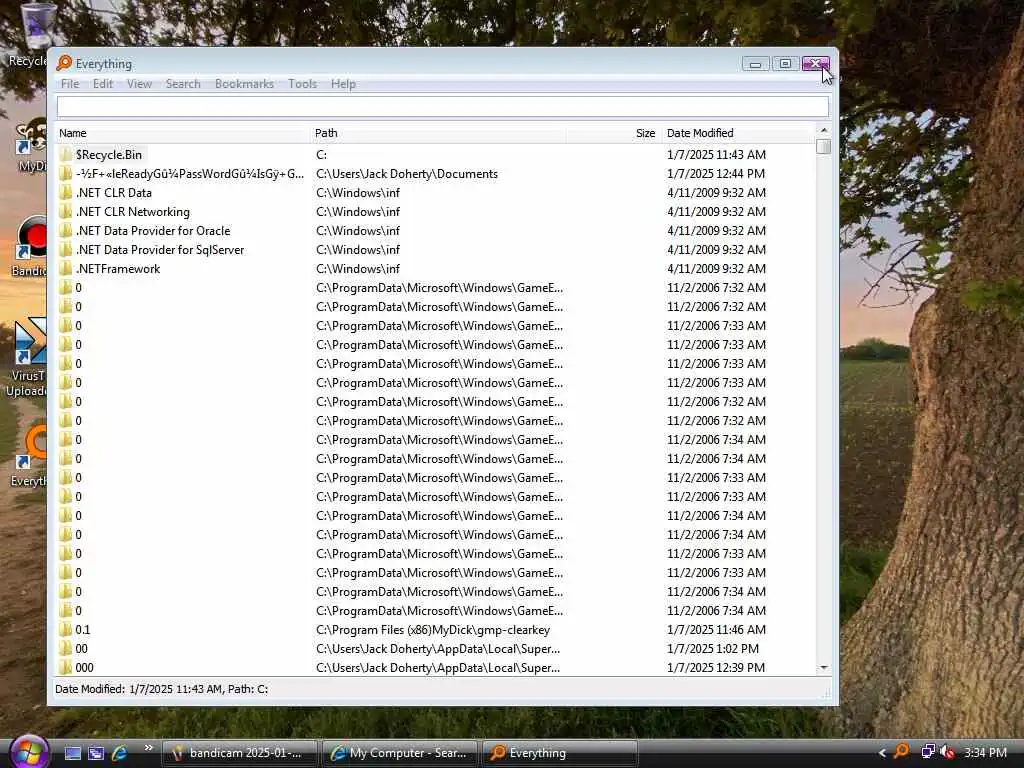
Task: Click scrollbar down arrow in results list
Action: click(824, 667)
